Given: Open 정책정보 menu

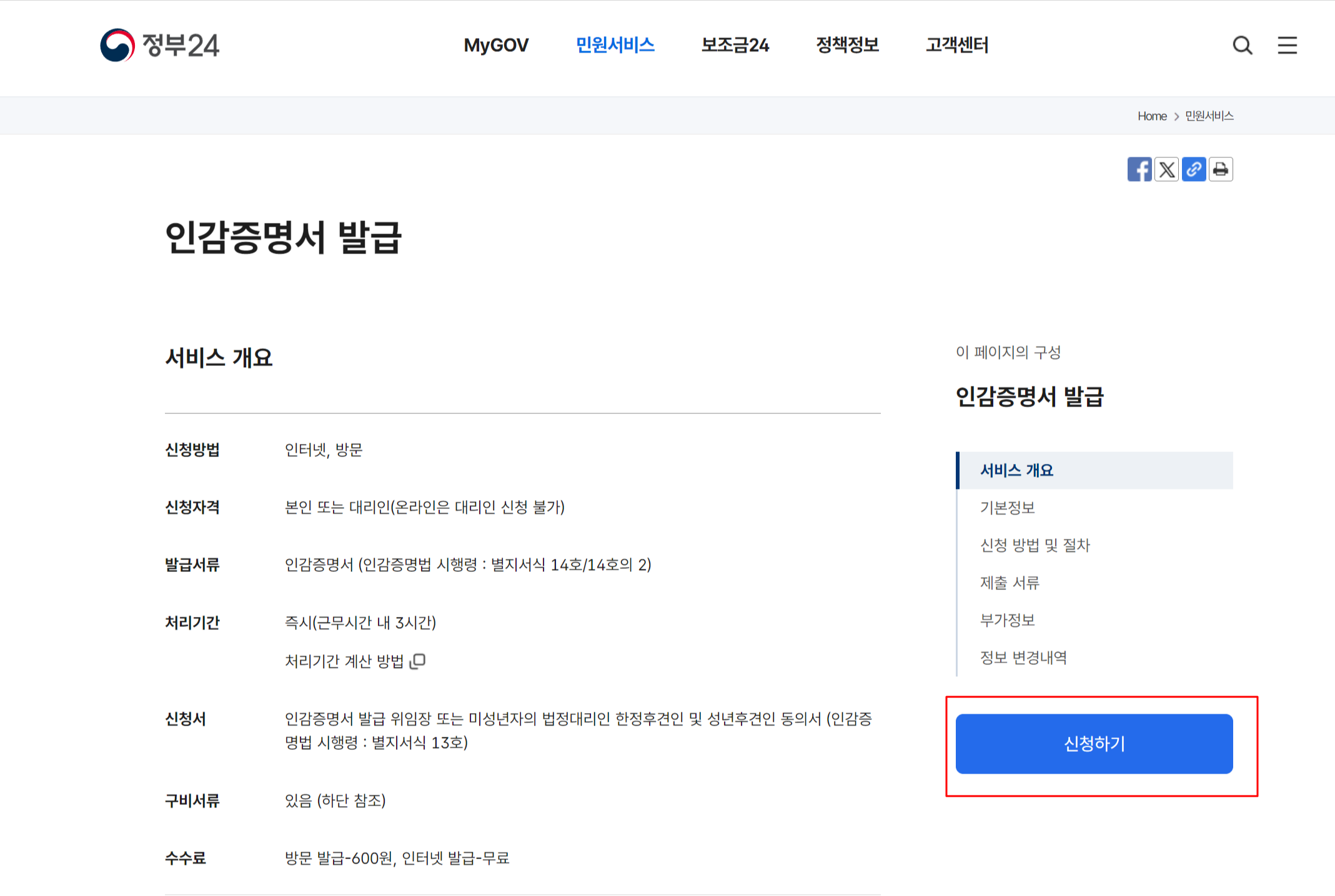Looking at the screenshot, I should [x=847, y=45].
